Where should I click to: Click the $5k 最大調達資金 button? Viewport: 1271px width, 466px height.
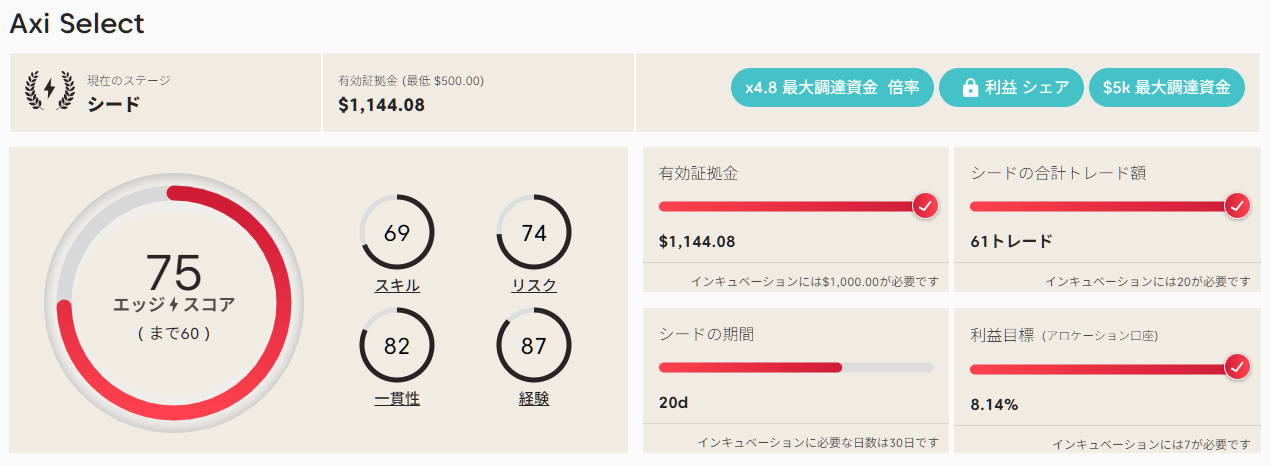click(1166, 87)
